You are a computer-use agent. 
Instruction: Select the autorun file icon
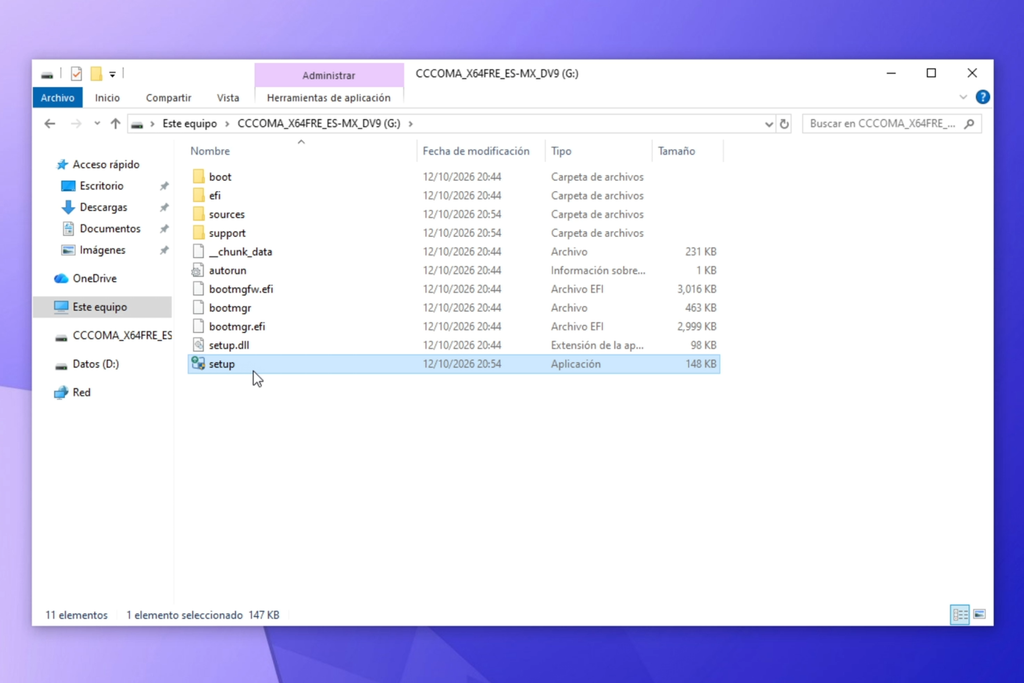[198, 270]
